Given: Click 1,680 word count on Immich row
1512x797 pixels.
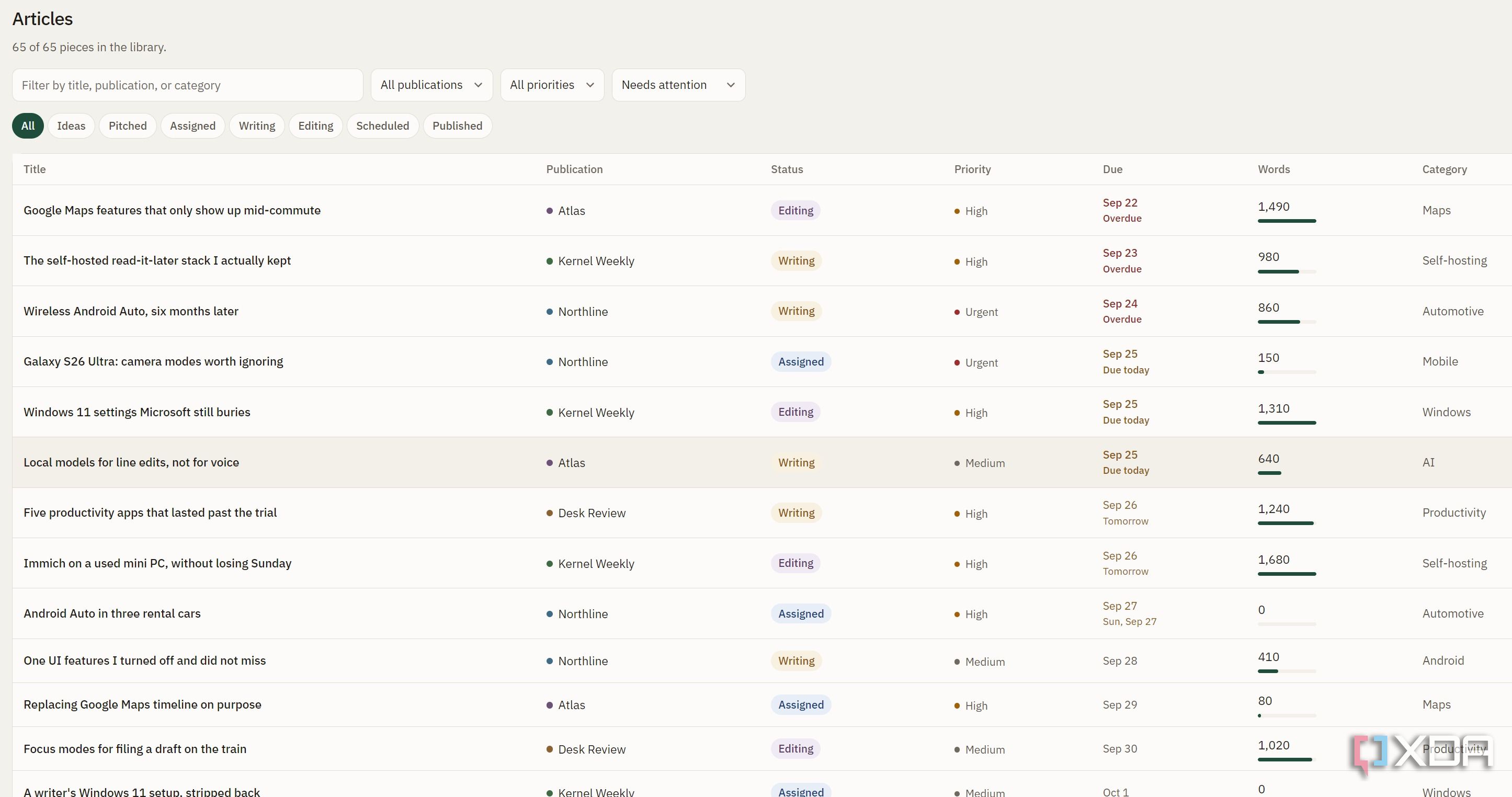Looking at the screenshot, I should point(1273,559).
